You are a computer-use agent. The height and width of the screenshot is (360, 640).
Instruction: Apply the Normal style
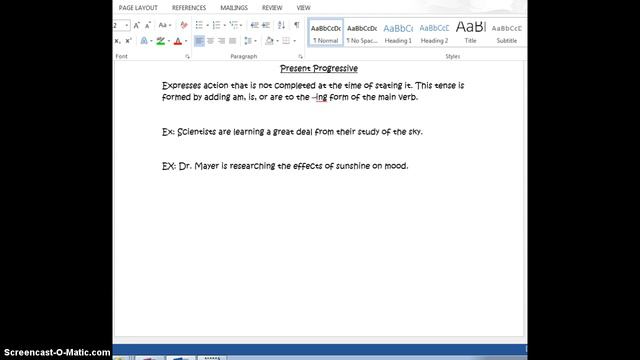pyautogui.click(x=326, y=33)
